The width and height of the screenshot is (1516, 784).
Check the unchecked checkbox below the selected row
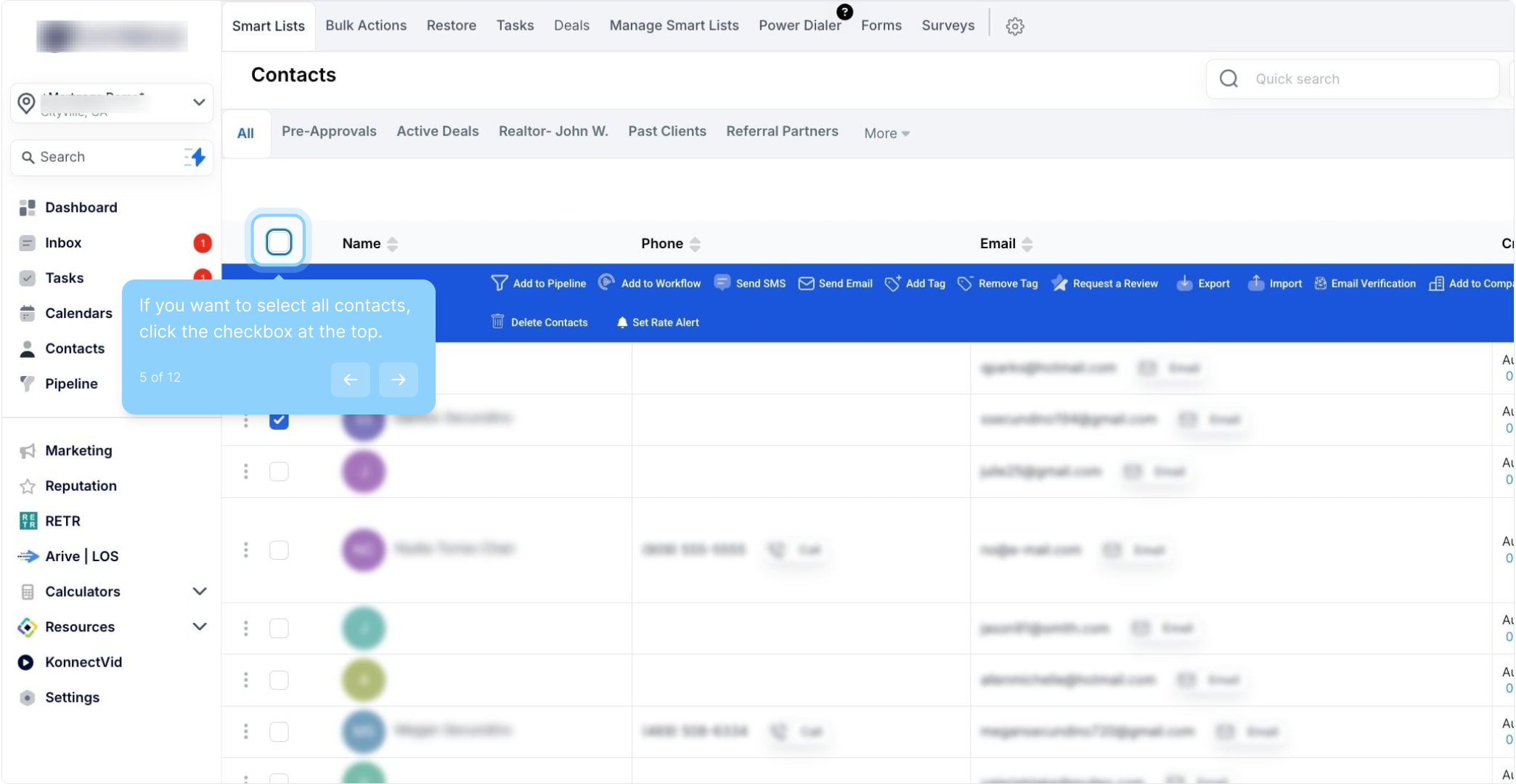point(279,472)
